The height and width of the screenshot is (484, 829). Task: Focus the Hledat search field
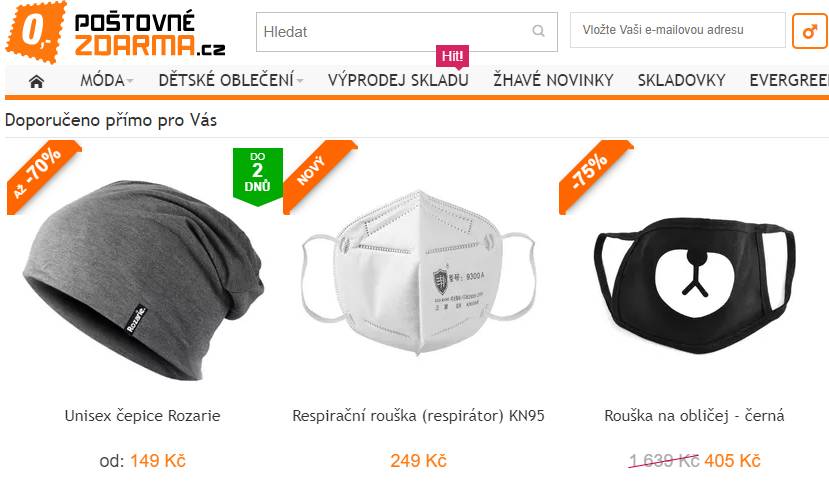(x=407, y=32)
